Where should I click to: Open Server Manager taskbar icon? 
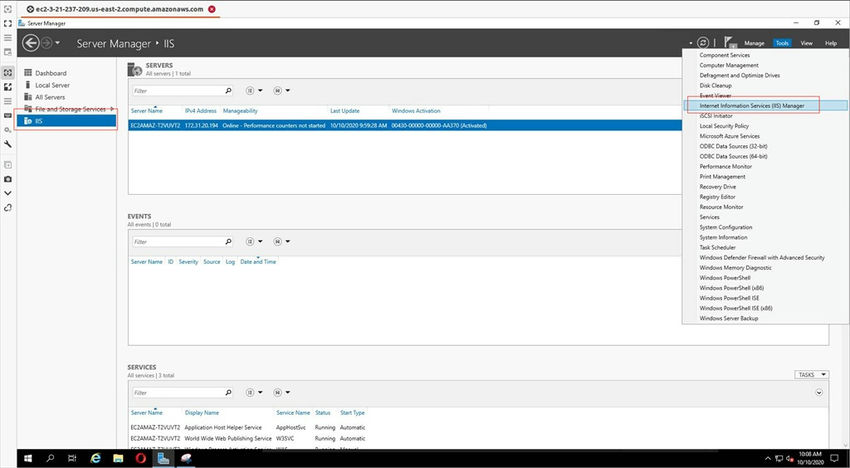tap(163, 458)
